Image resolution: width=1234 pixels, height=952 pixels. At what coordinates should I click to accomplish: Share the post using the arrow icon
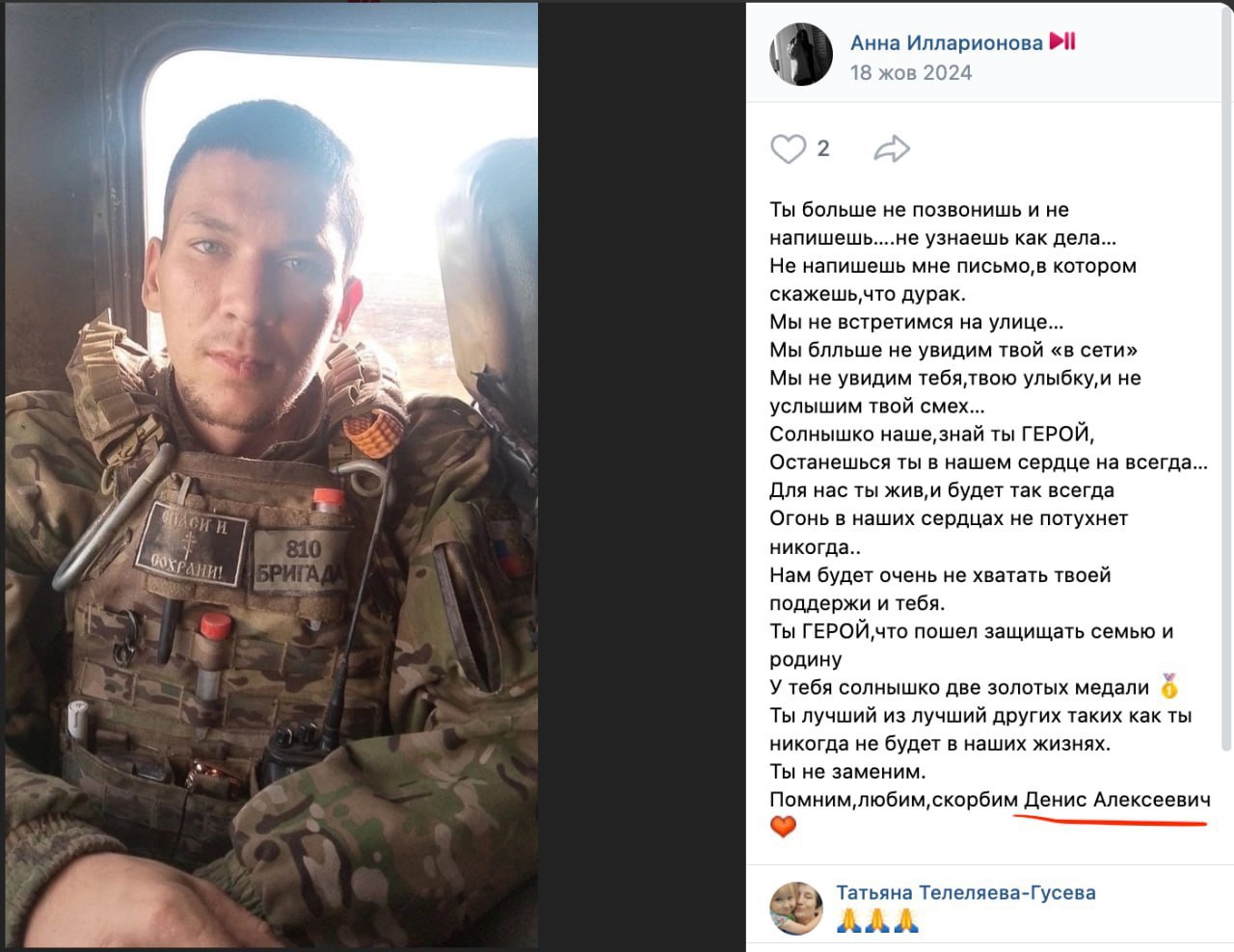892,149
